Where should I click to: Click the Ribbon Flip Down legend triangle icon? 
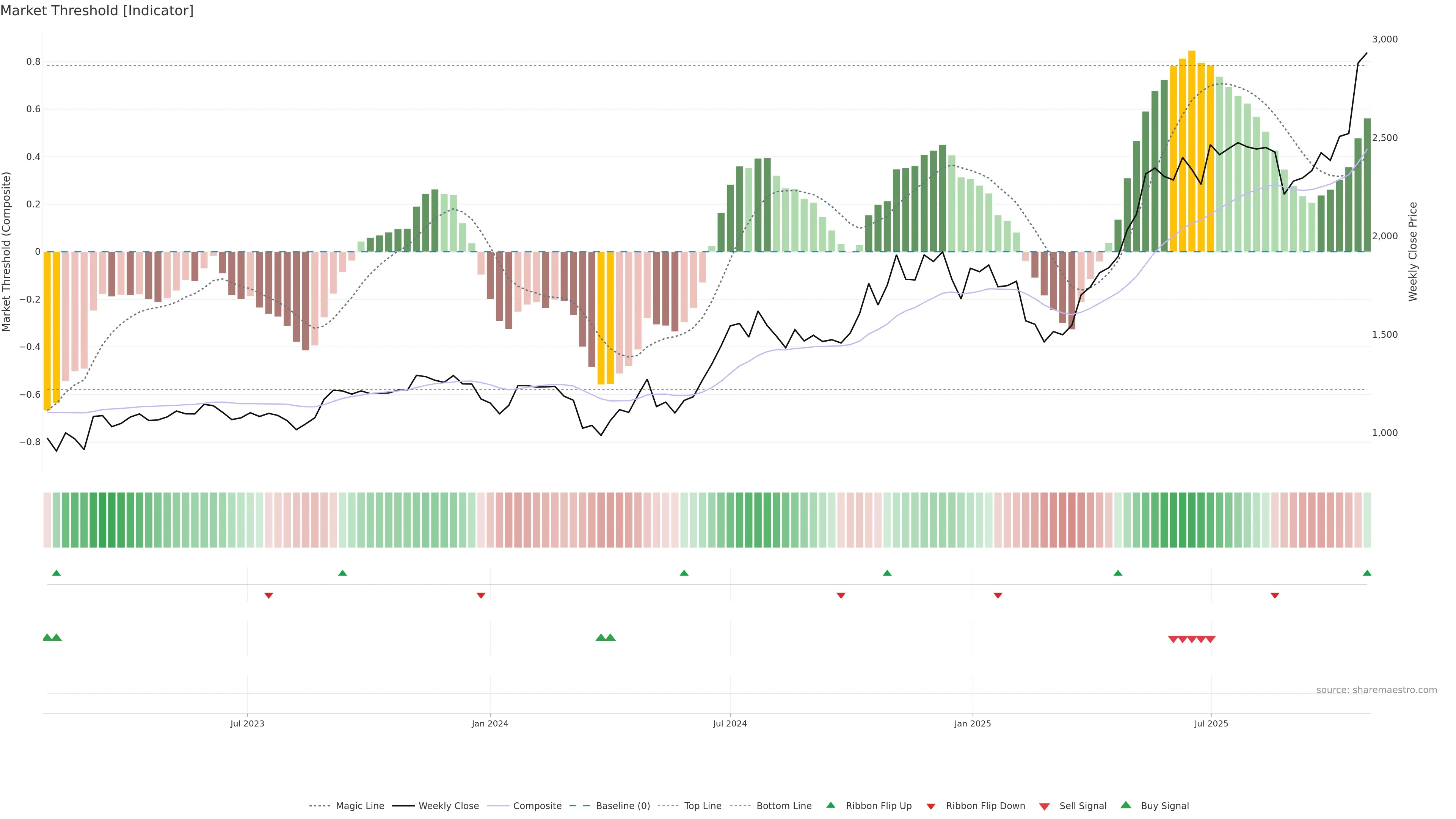tap(931, 806)
